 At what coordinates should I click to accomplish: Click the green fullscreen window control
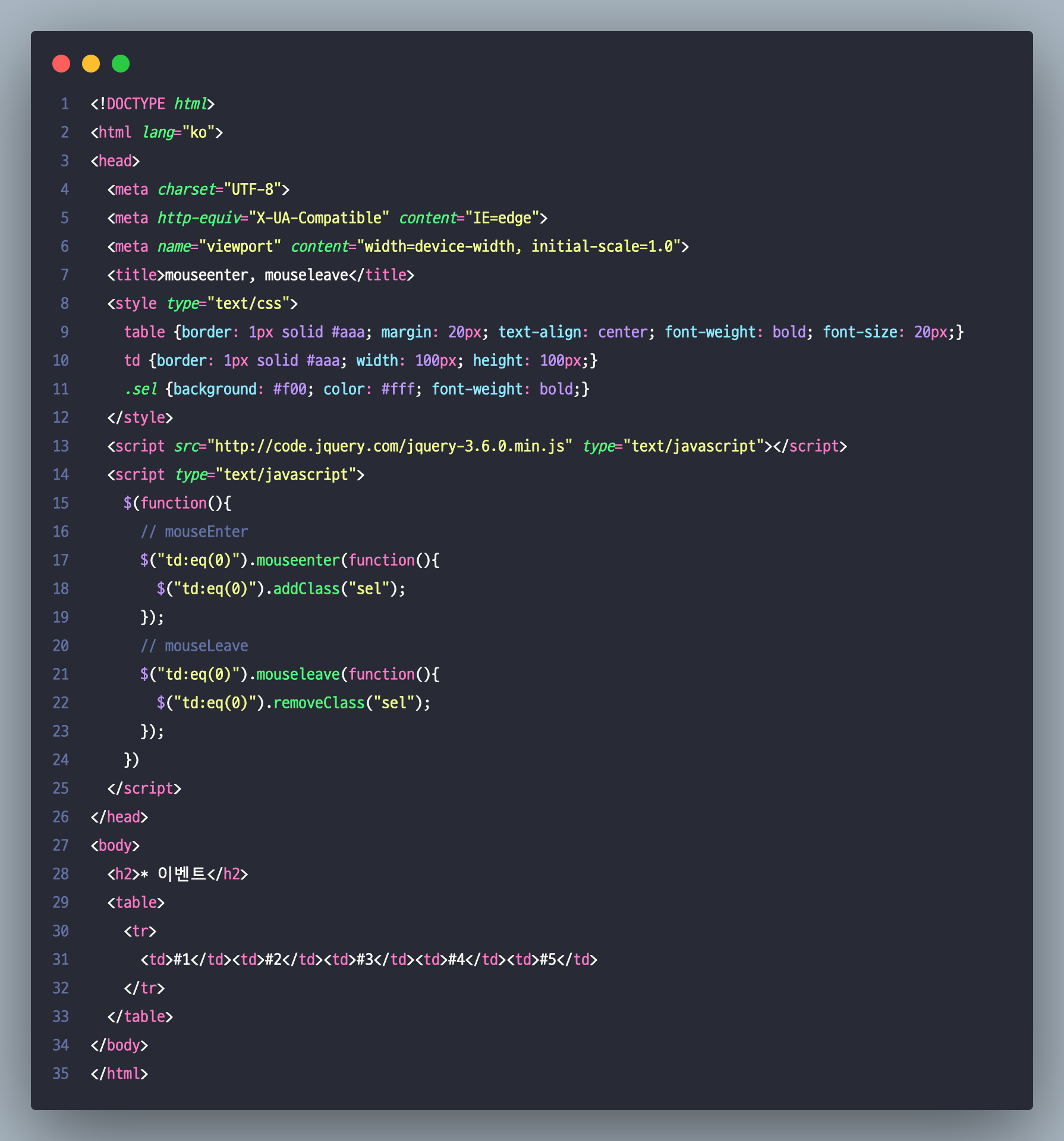point(121,63)
